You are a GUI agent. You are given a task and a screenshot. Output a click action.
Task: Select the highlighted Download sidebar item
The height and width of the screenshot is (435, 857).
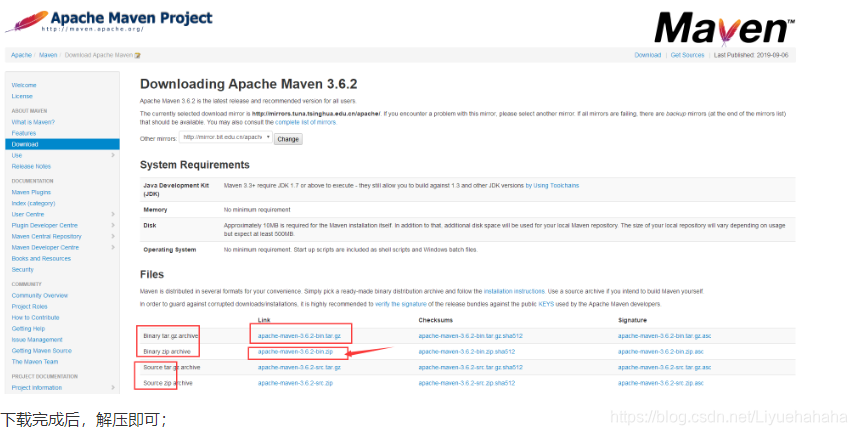[x=62, y=144]
